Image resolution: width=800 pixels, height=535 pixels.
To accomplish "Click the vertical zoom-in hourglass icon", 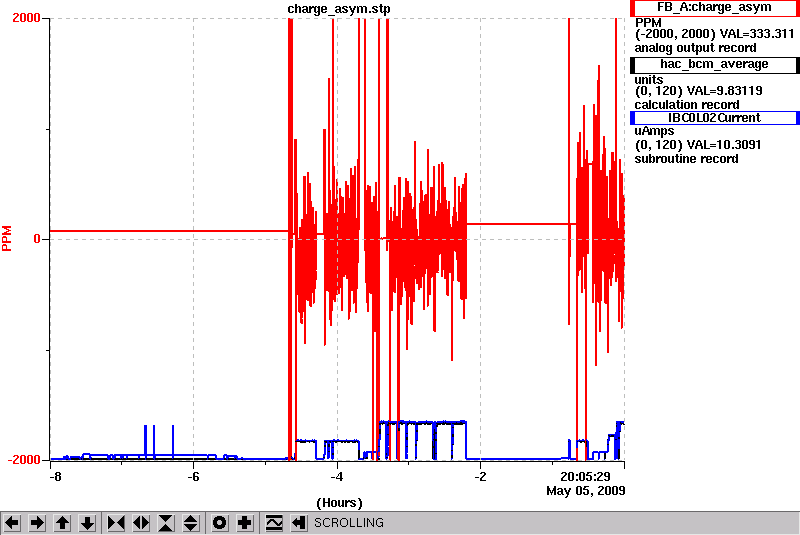I will (166, 523).
